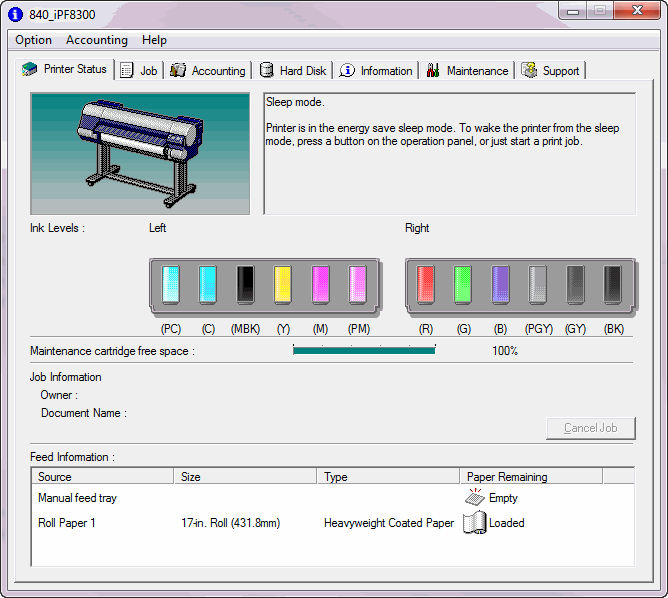
Task: Switch to the Hard Disk tab
Action: (293, 71)
